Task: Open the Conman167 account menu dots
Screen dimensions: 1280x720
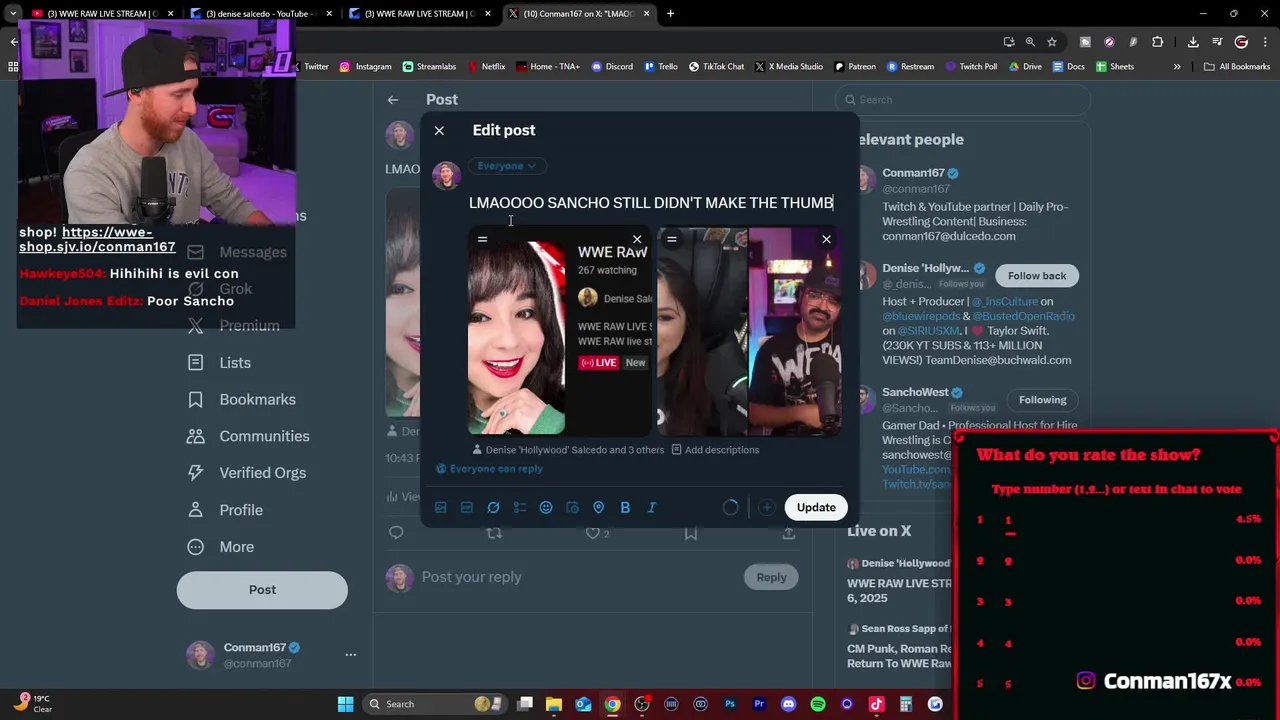Action: (351, 655)
